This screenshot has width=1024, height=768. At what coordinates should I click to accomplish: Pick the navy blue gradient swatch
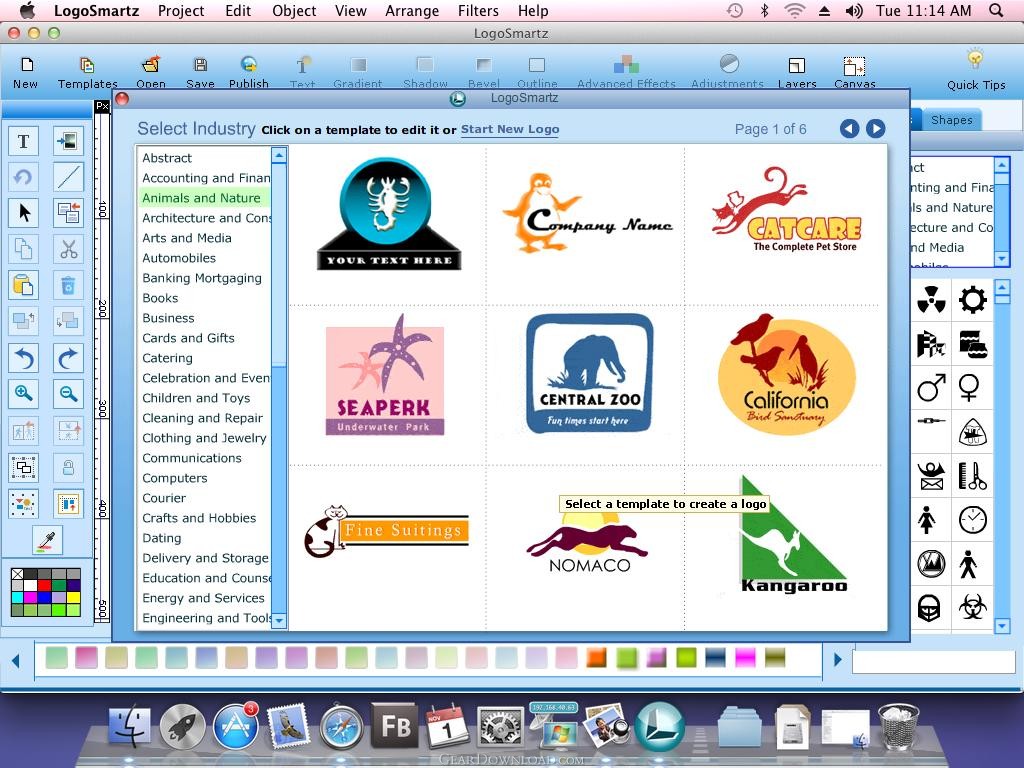coord(715,658)
